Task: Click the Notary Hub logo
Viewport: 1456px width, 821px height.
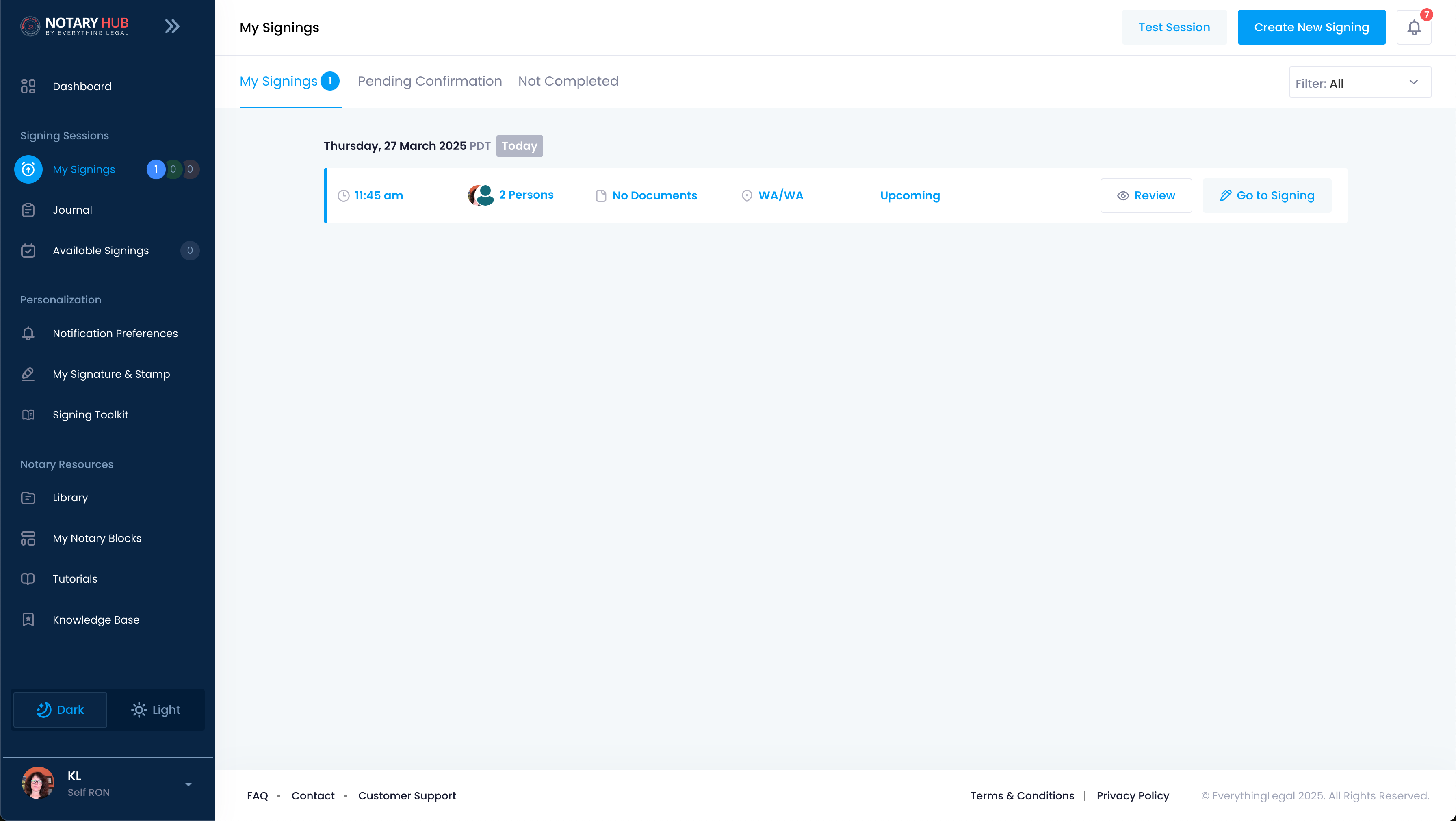Action: (75, 26)
